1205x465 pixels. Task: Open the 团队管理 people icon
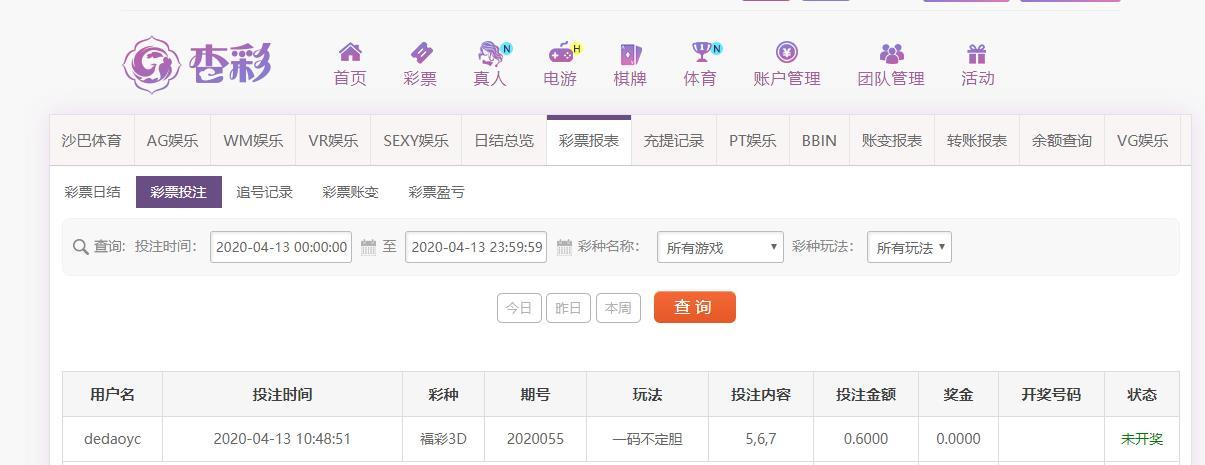[891, 53]
